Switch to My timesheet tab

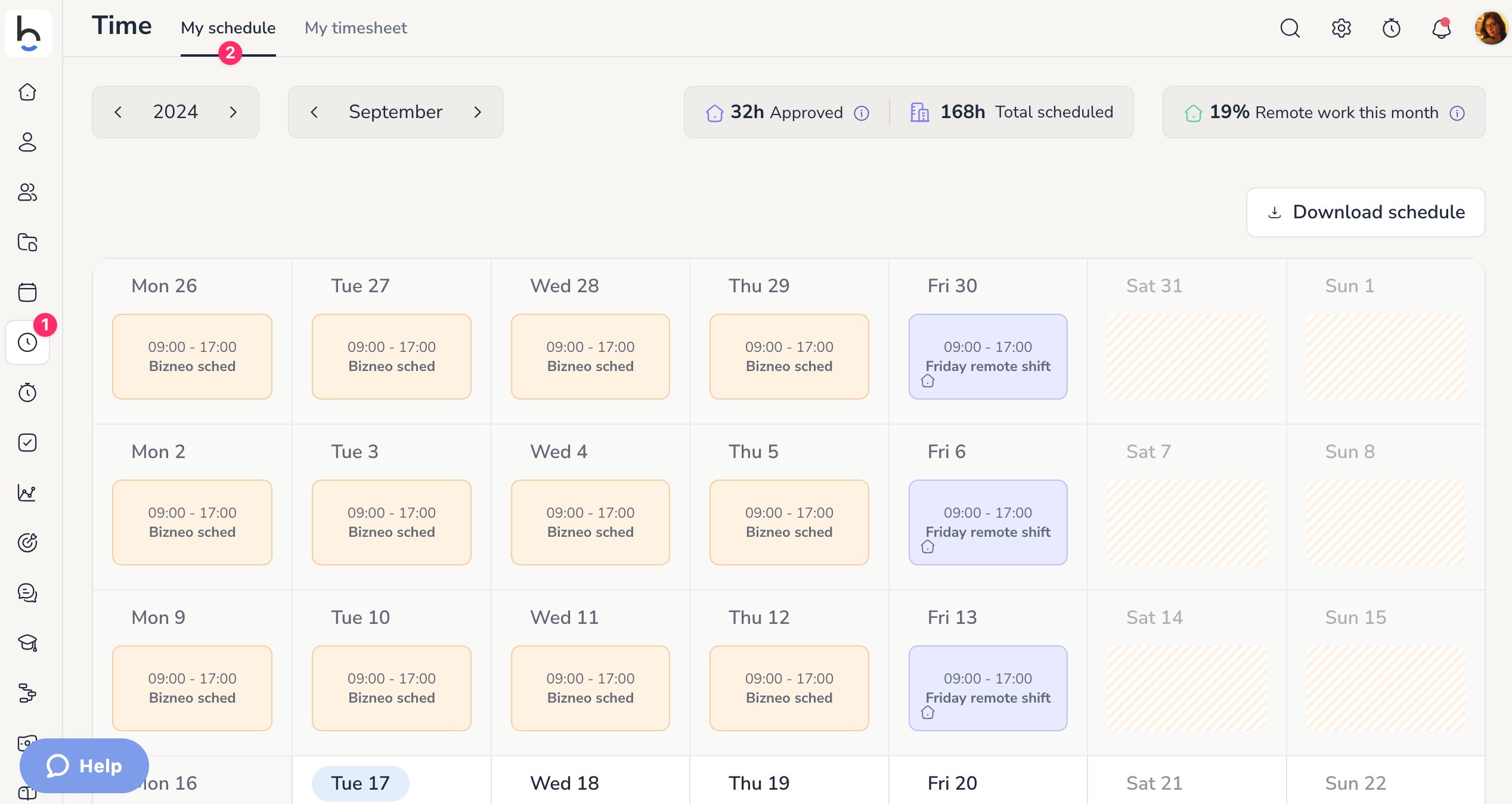pos(355,28)
